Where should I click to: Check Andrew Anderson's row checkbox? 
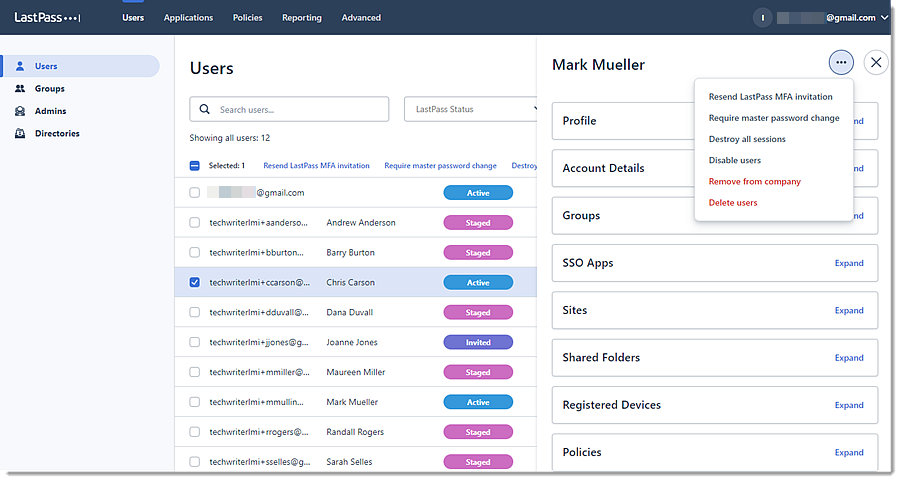[195, 223]
